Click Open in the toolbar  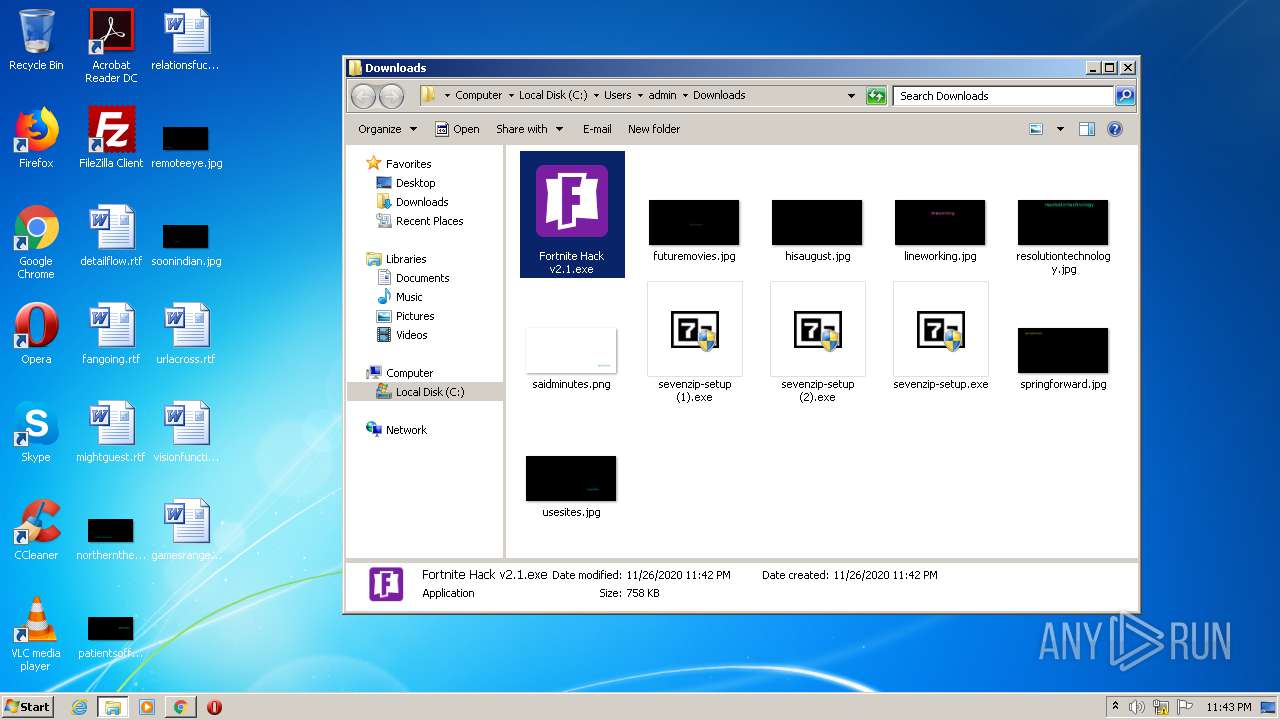pyautogui.click(x=457, y=129)
